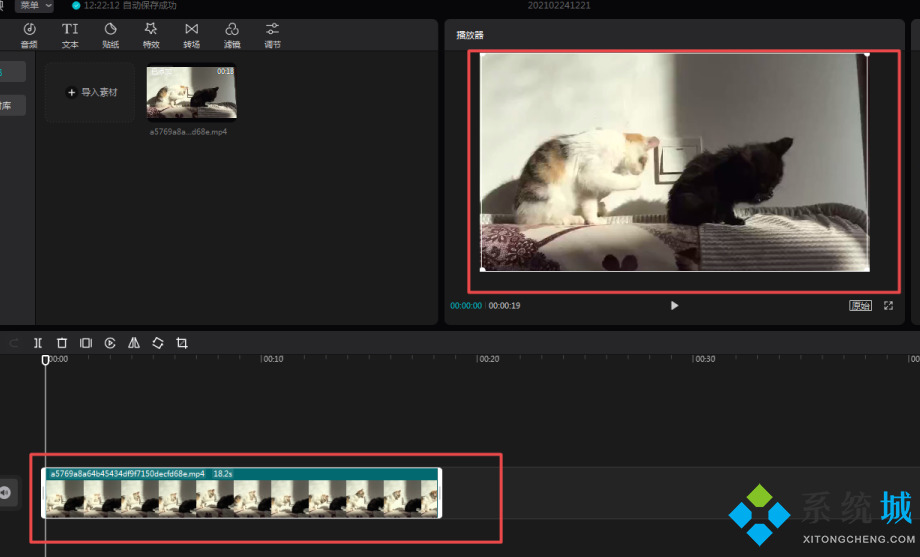Image resolution: width=920 pixels, height=557 pixels.
Task: Select the Crop tool icon
Action: pyautogui.click(x=182, y=343)
